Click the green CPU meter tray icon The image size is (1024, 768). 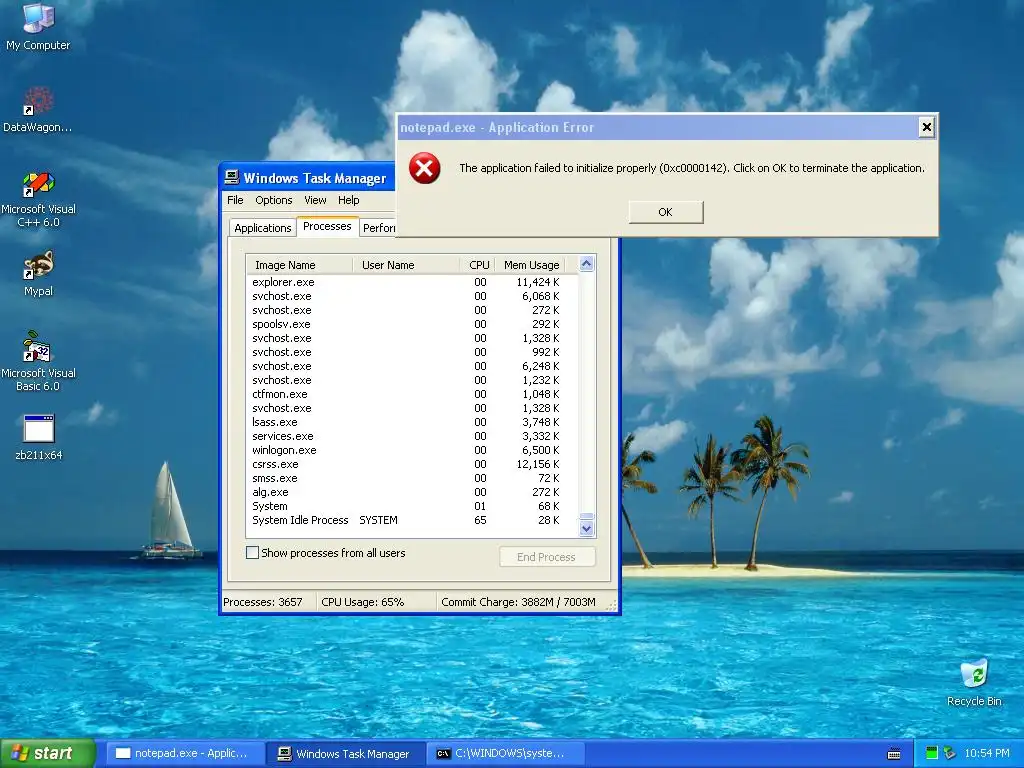tap(932, 753)
